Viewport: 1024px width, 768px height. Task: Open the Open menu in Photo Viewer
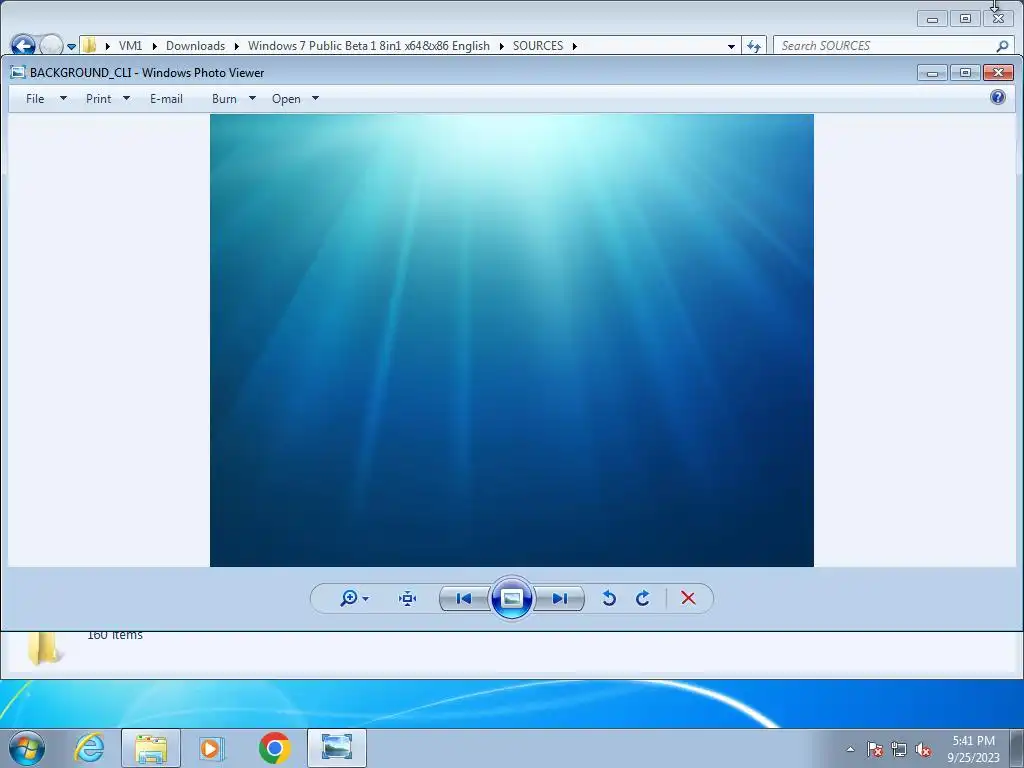click(x=286, y=99)
